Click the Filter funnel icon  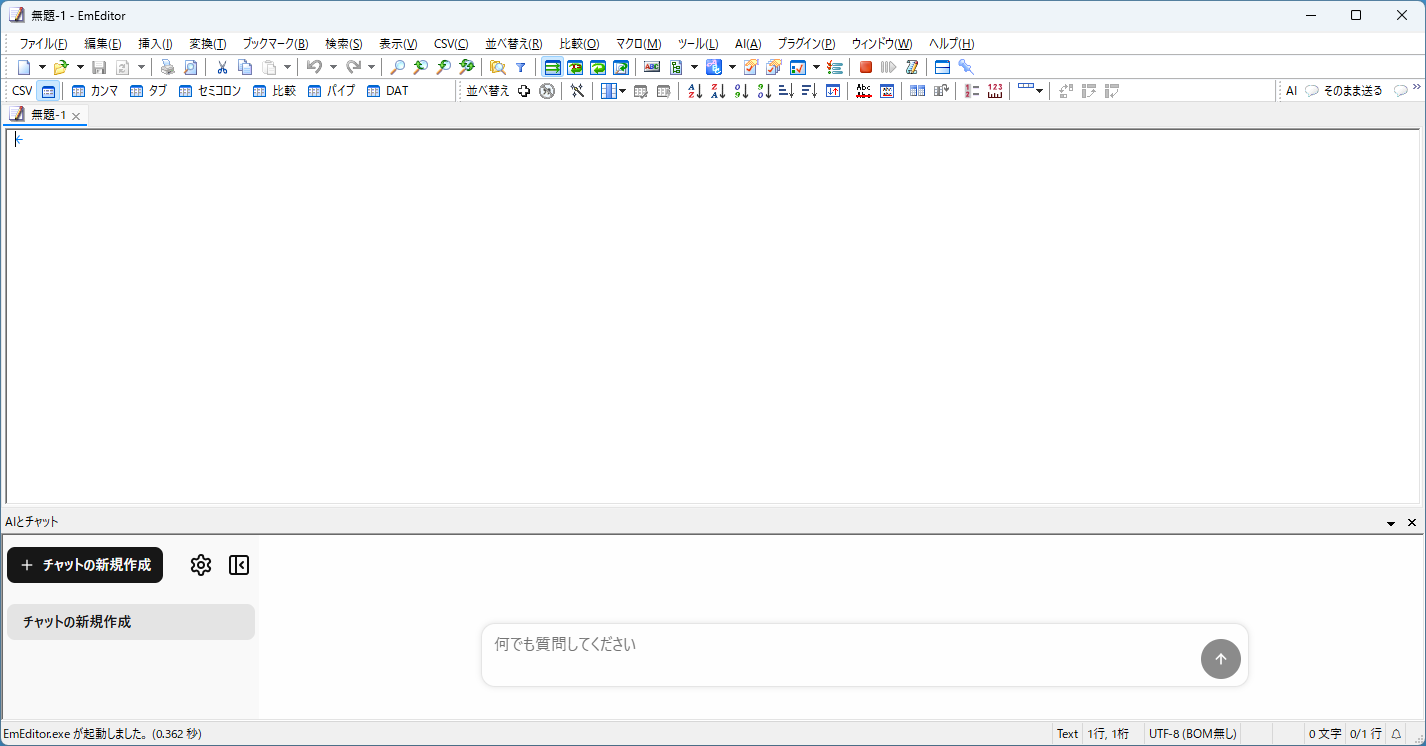pos(520,67)
